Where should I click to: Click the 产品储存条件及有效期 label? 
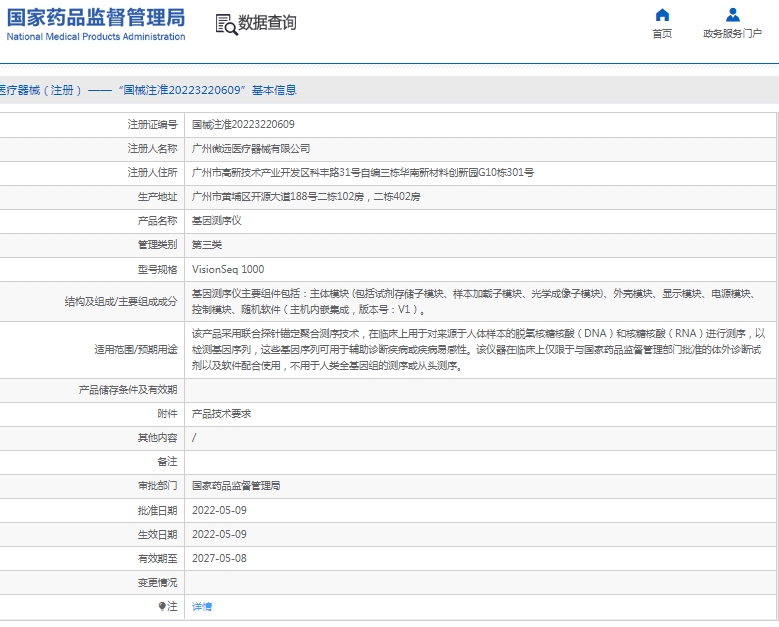[128, 390]
